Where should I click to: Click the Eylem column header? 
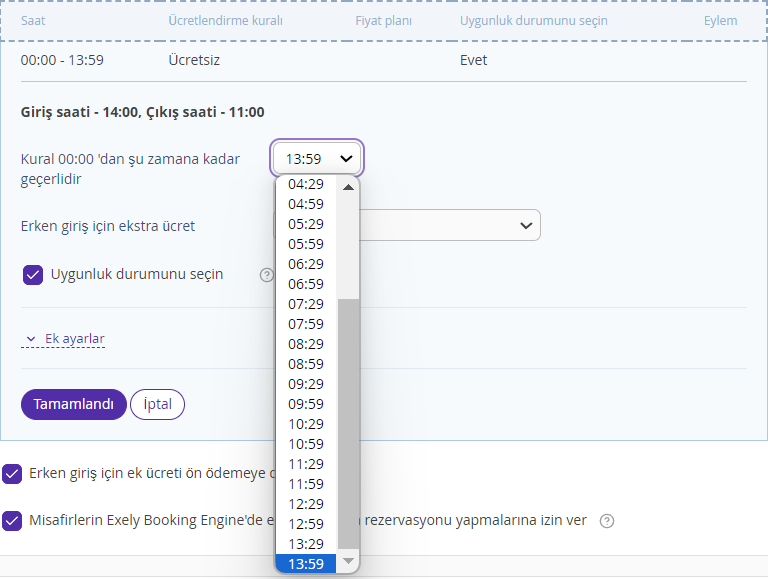click(x=720, y=21)
